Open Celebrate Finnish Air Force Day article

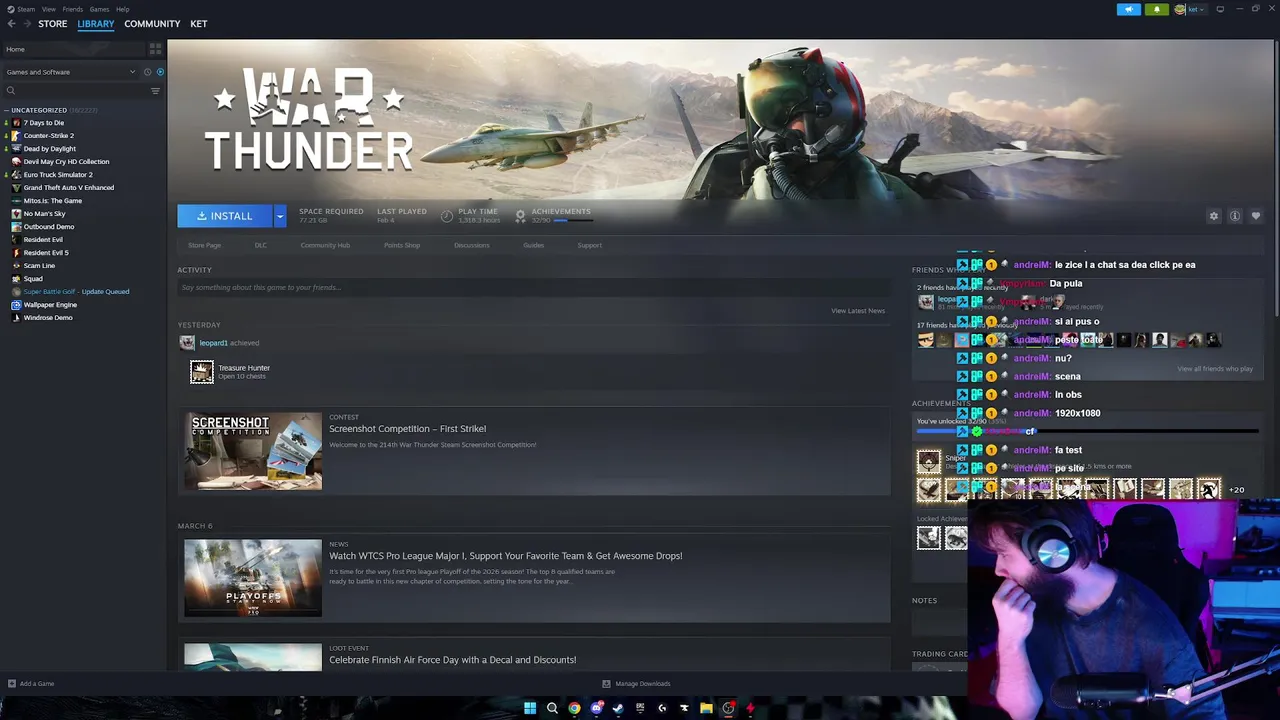[x=452, y=660]
